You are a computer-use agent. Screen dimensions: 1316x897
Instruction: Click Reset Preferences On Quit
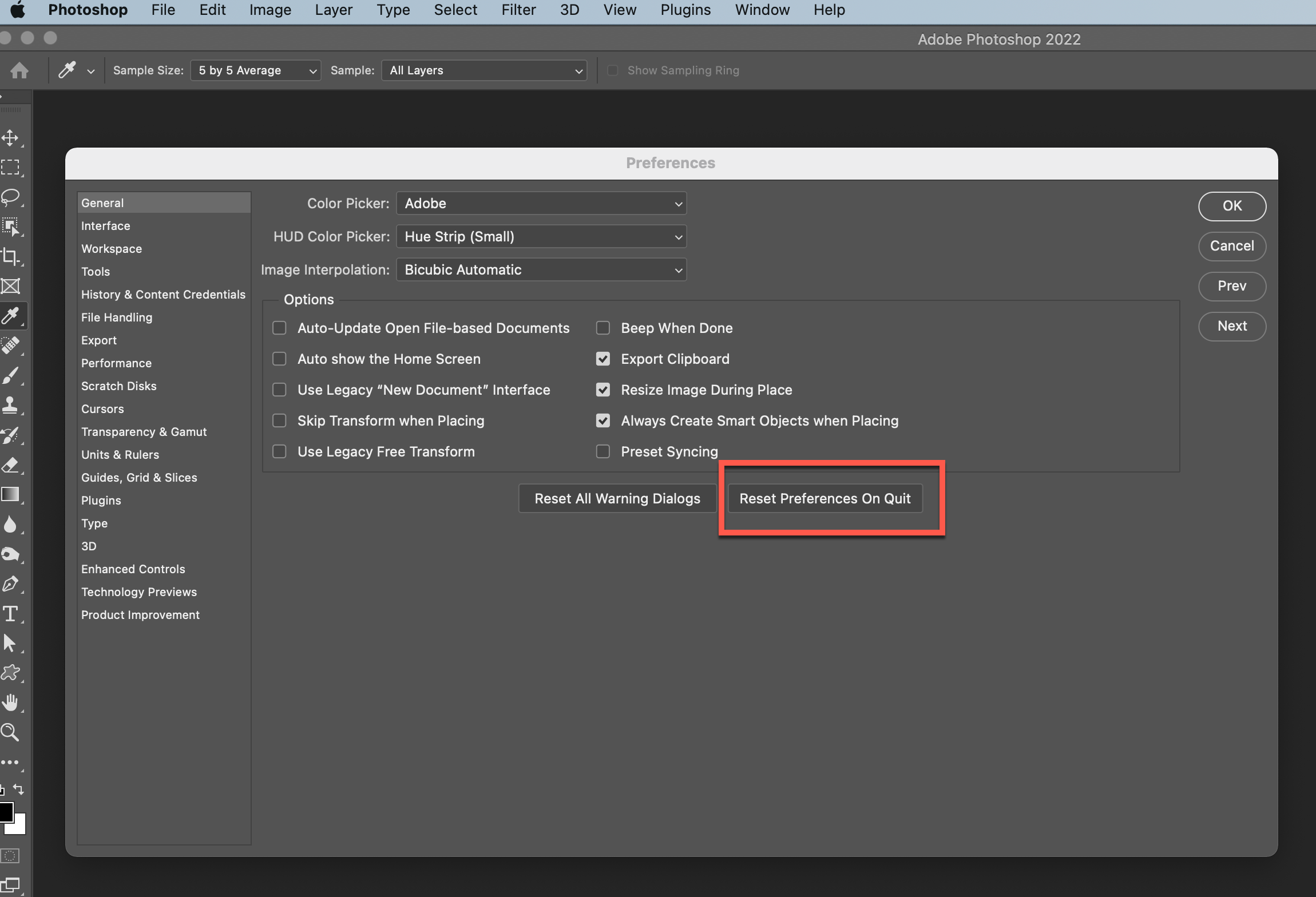click(825, 498)
